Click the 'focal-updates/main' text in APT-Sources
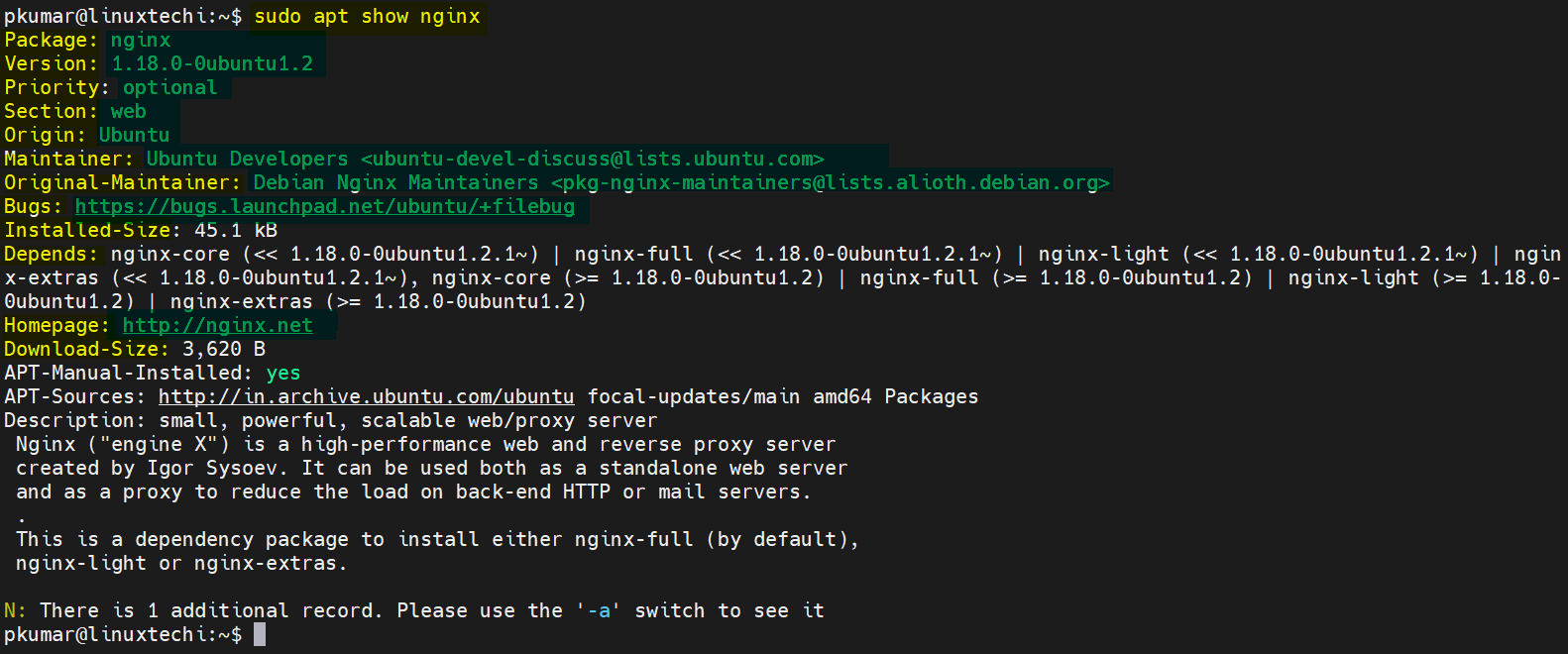 coord(694,396)
